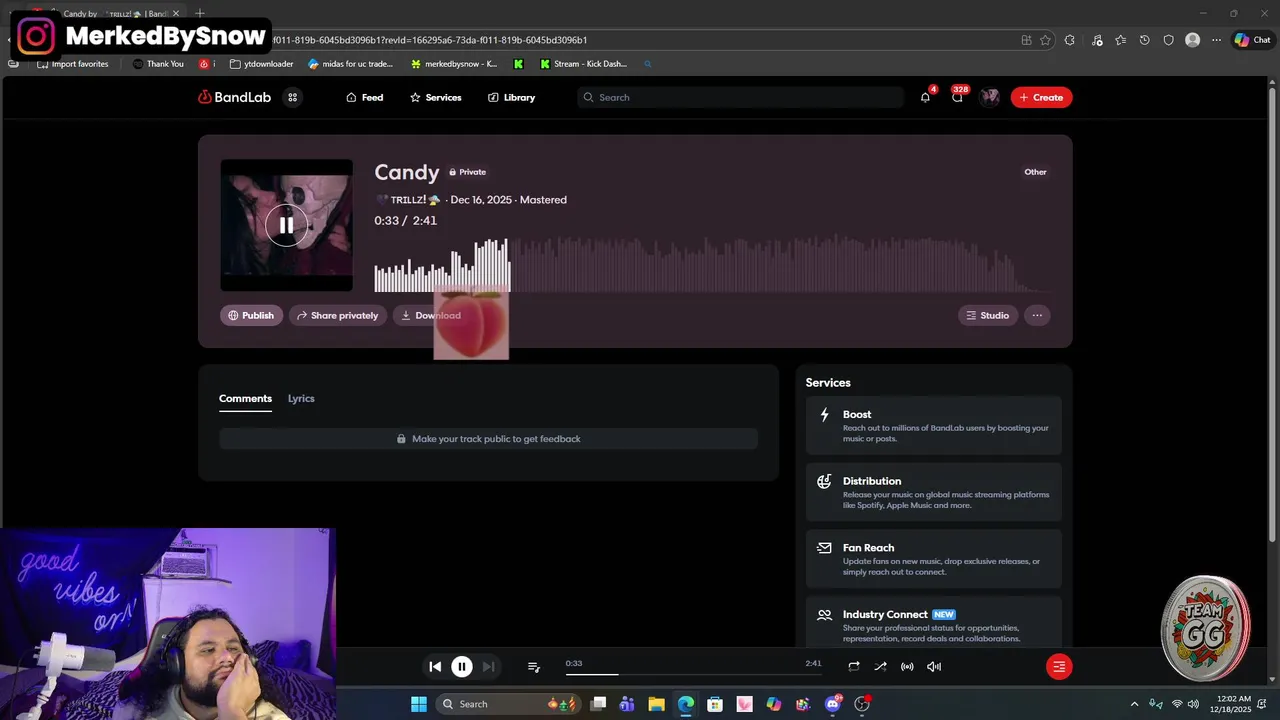Open File Explorer from the taskbar
Image resolution: width=1280 pixels, height=720 pixels.
(656, 704)
